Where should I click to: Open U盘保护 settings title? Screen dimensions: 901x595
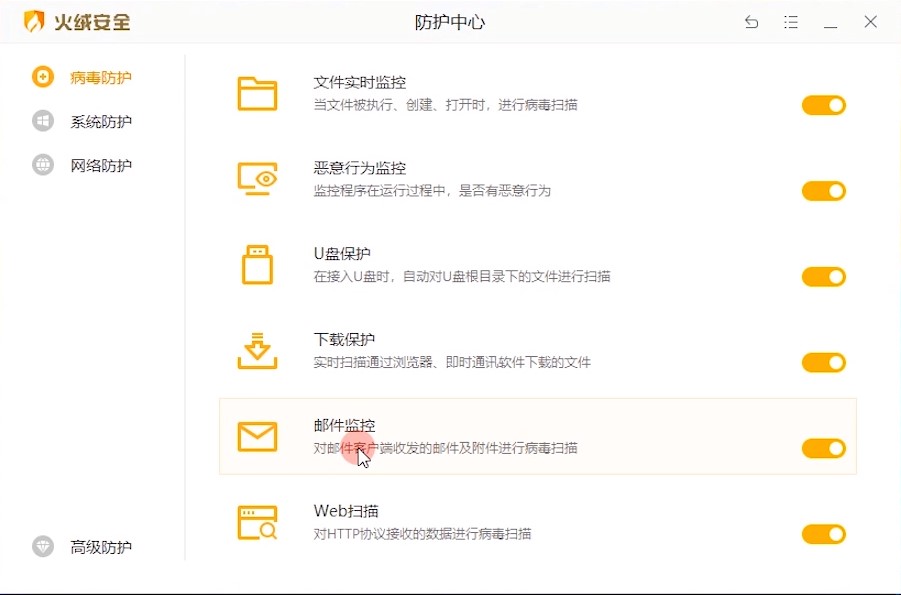pos(342,254)
